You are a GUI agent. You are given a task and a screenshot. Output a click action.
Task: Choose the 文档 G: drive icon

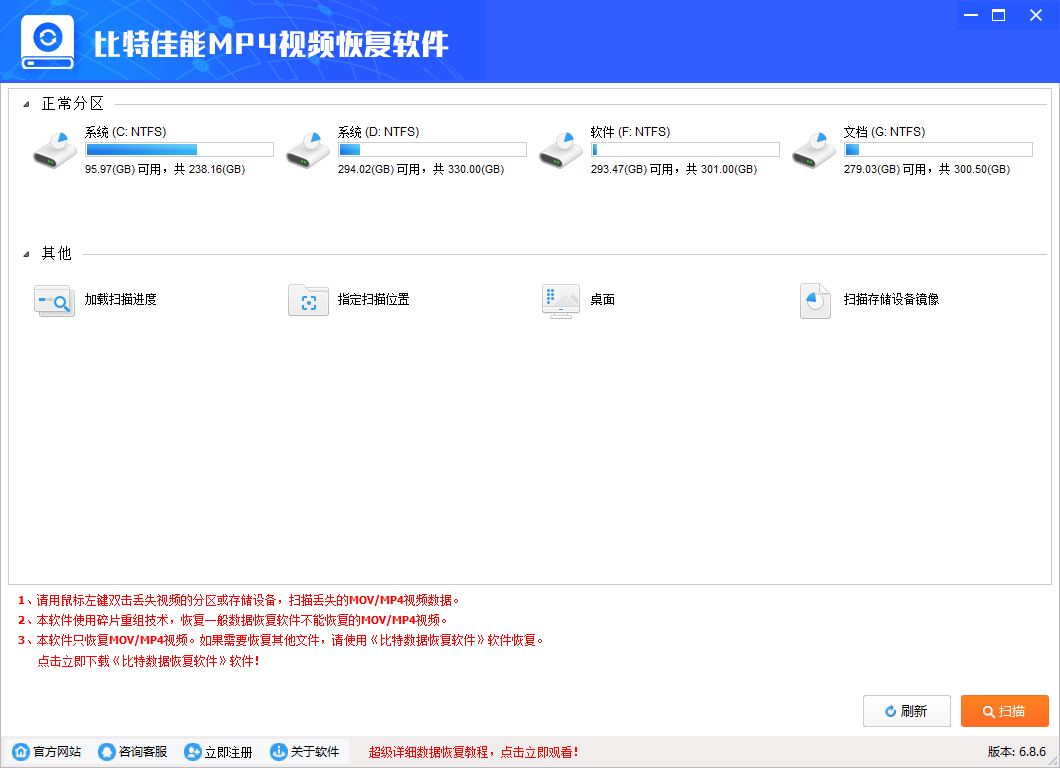click(813, 150)
